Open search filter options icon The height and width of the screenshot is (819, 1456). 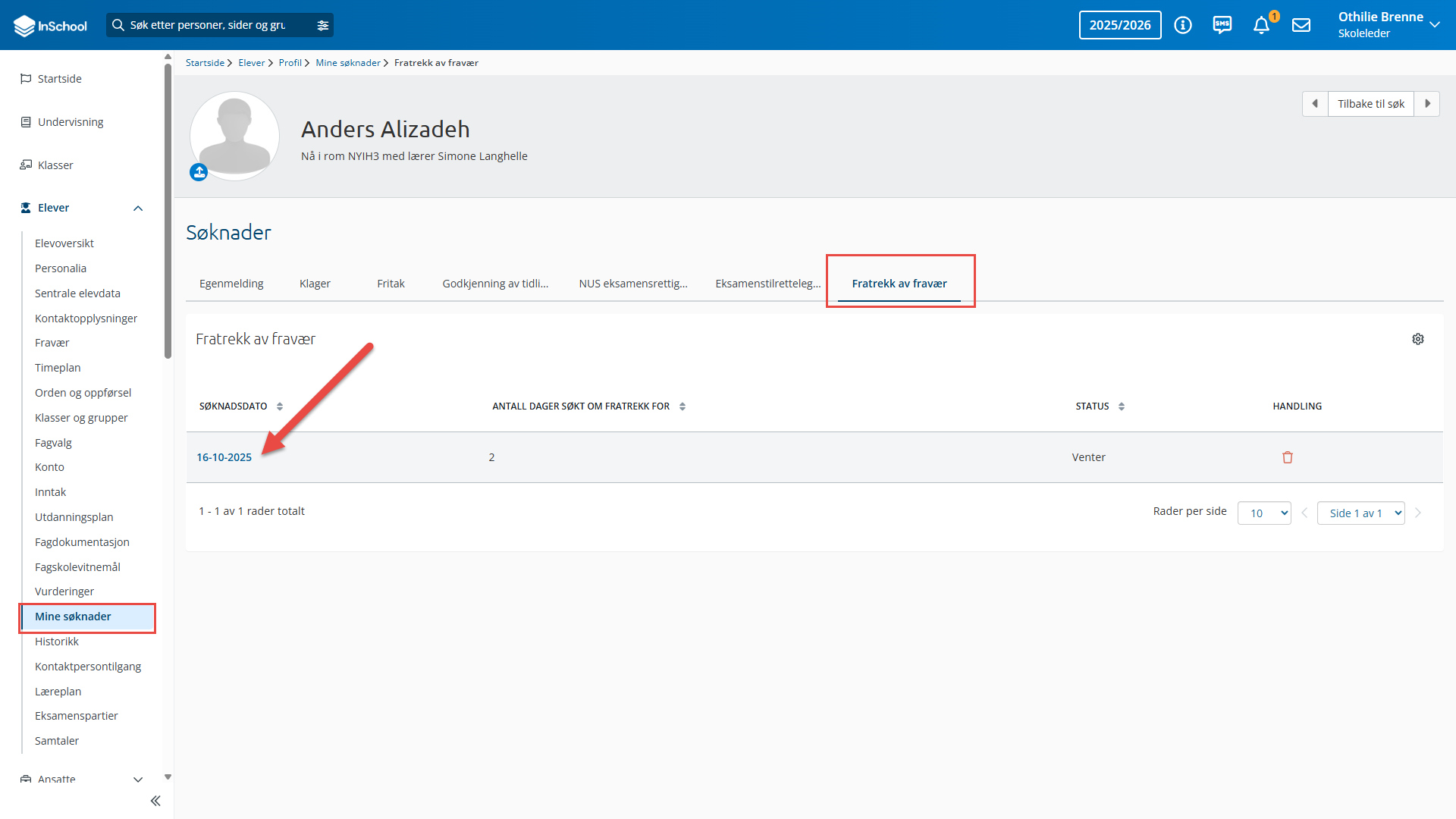(x=323, y=25)
